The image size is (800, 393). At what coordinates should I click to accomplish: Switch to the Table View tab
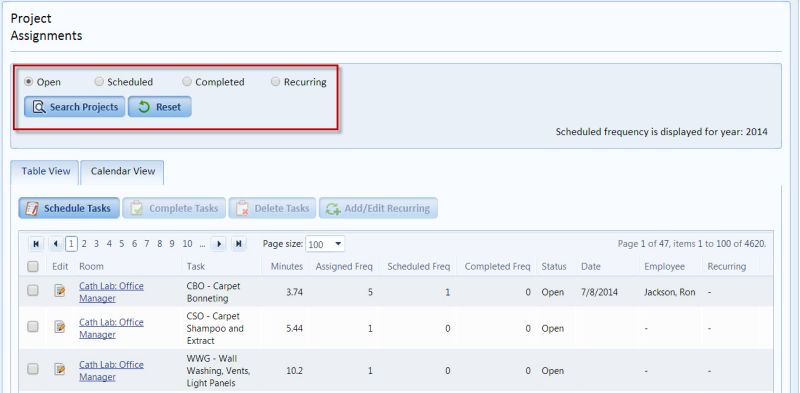click(x=45, y=171)
